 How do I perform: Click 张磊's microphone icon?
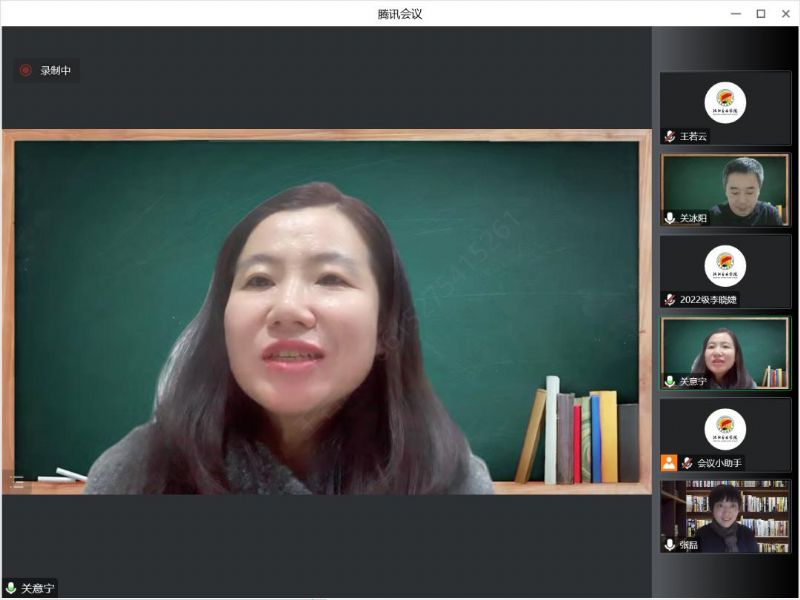(x=670, y=545)
